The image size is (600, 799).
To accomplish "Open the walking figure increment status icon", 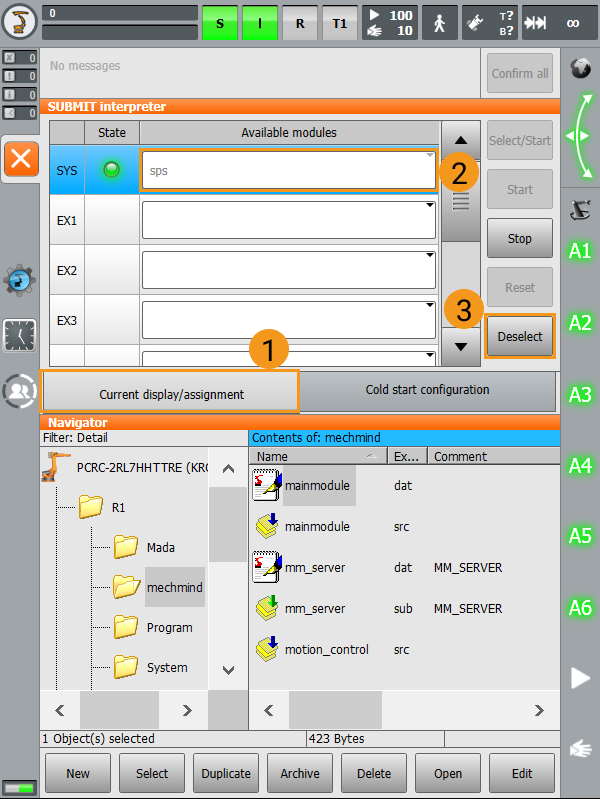I will 438,22.
